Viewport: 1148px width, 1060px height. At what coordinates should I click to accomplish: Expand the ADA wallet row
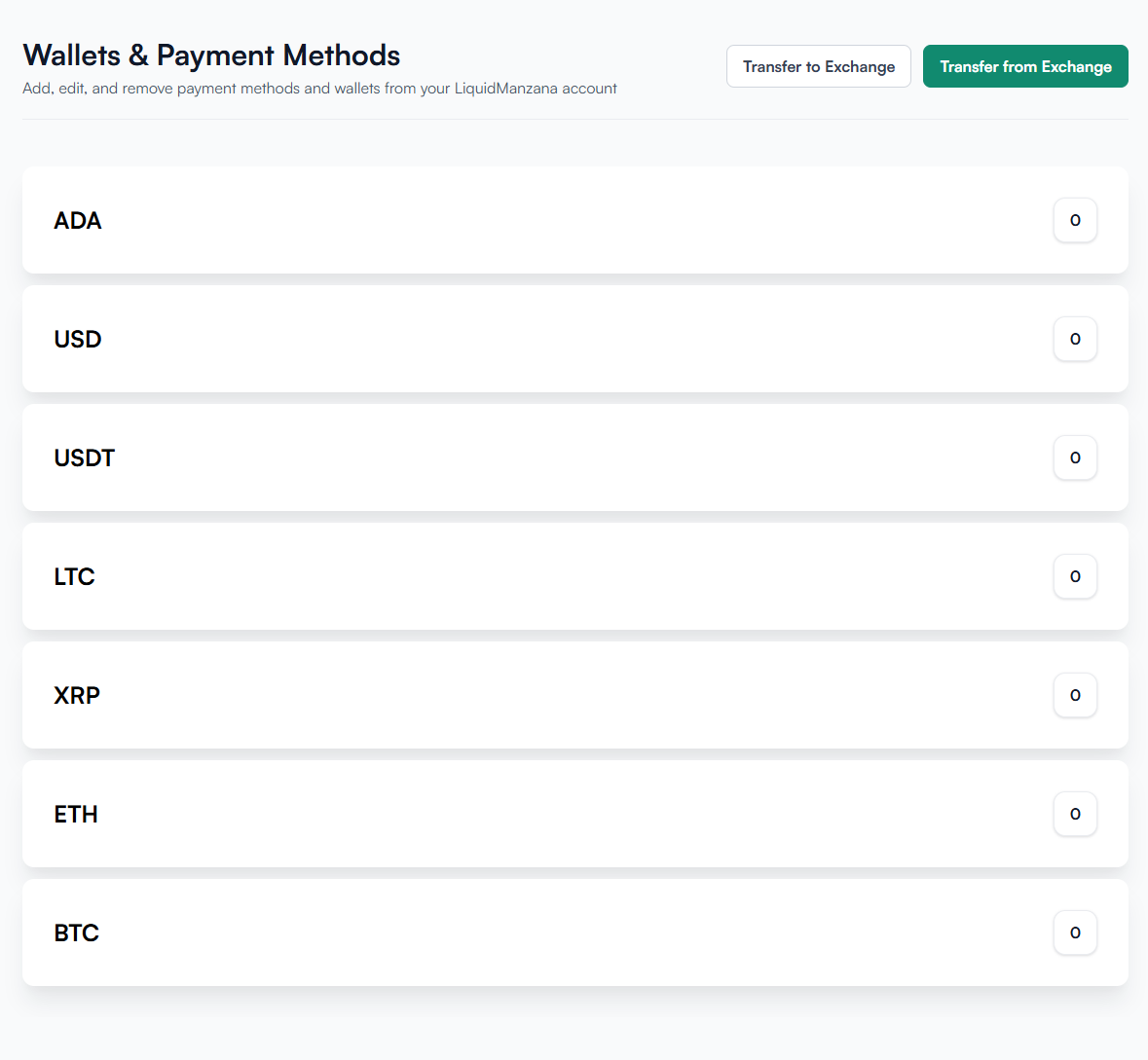(x=574, y=220)
